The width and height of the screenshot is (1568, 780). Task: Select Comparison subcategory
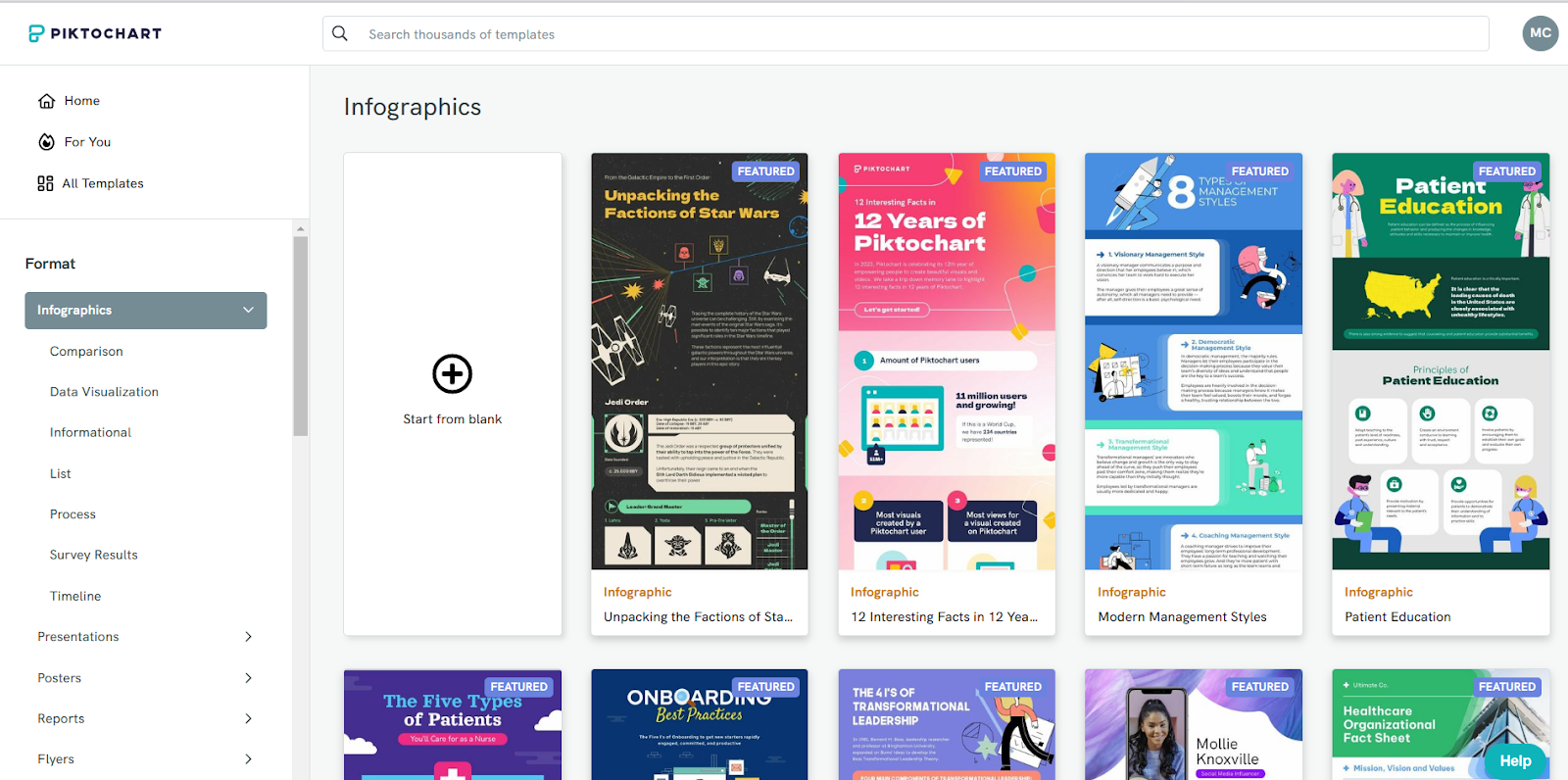(86, 351)
